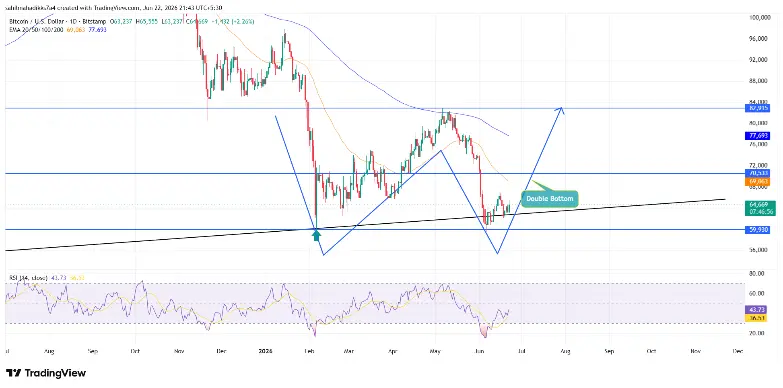Click the TradingView logo at the bottom

(46, 373)
